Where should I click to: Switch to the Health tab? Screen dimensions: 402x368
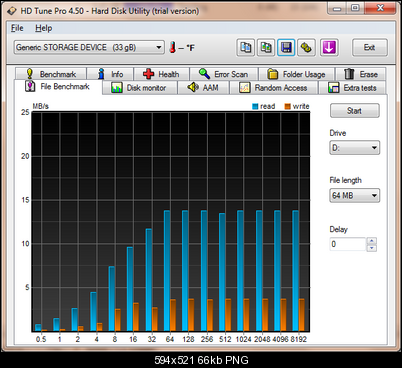pyautogui.click(x=161, y=74)
